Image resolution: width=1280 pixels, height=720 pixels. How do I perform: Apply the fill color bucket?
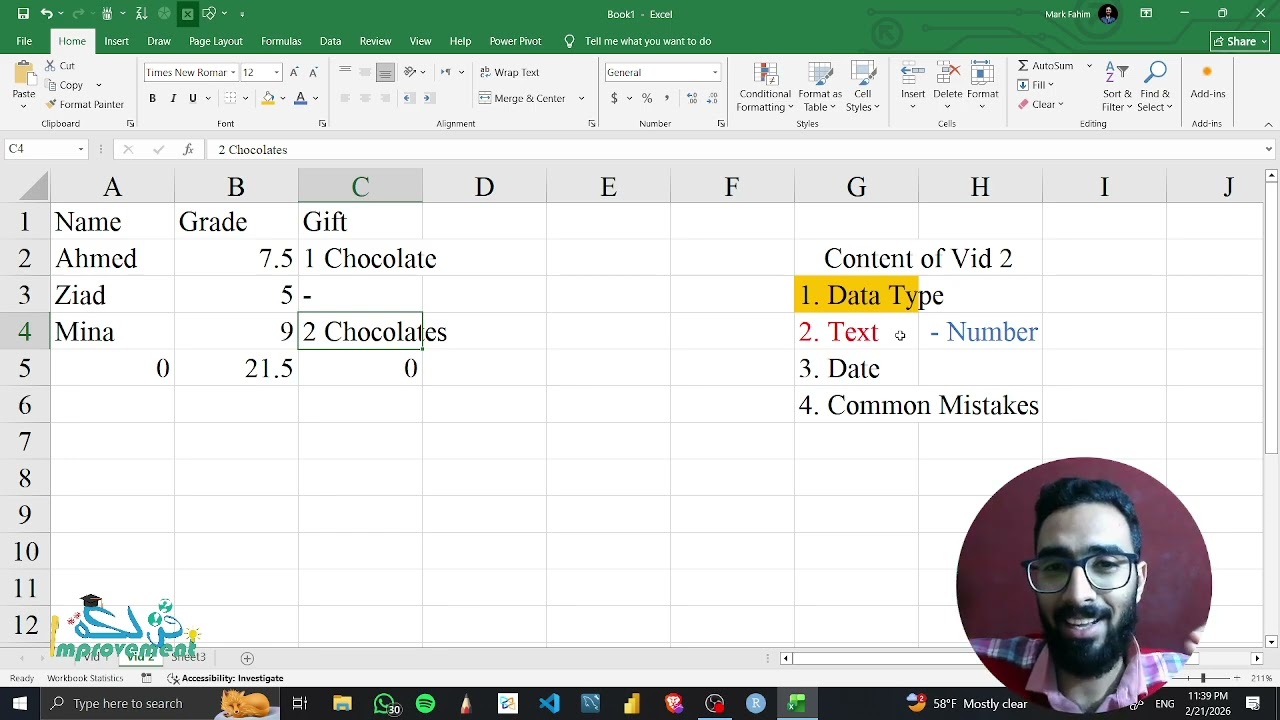268,98
